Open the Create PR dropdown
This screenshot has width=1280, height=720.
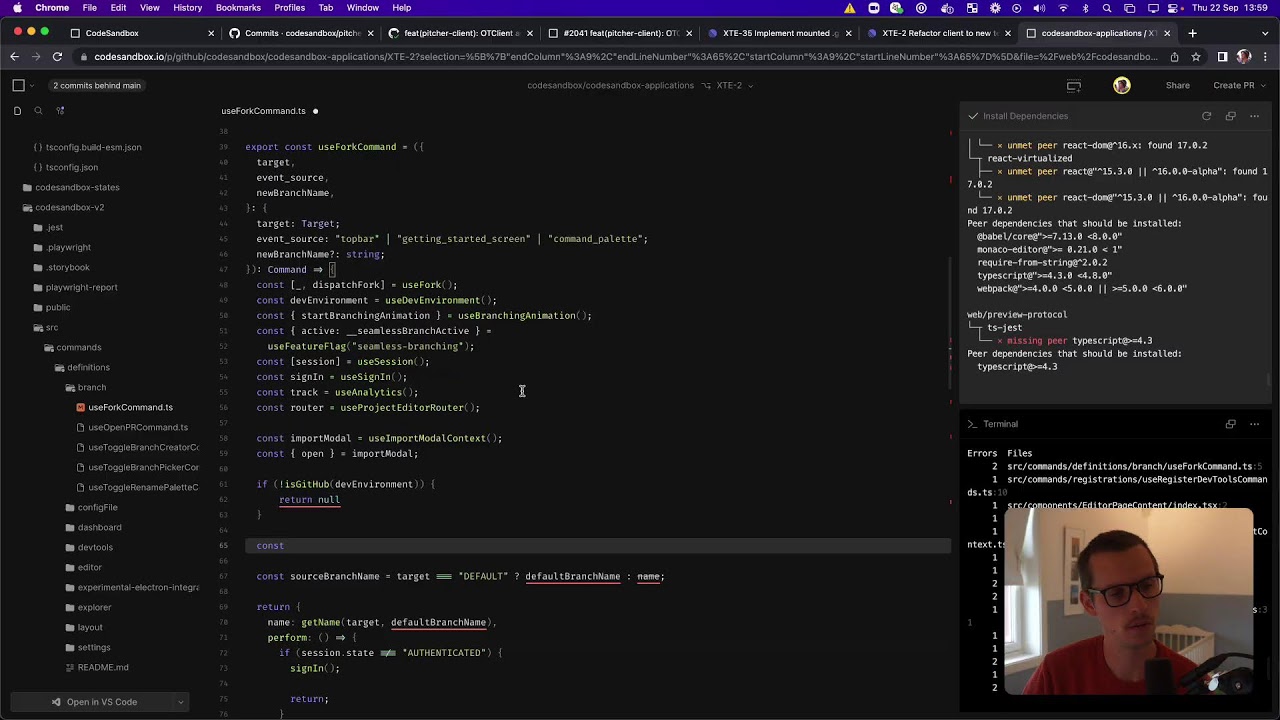point(1262,86)
